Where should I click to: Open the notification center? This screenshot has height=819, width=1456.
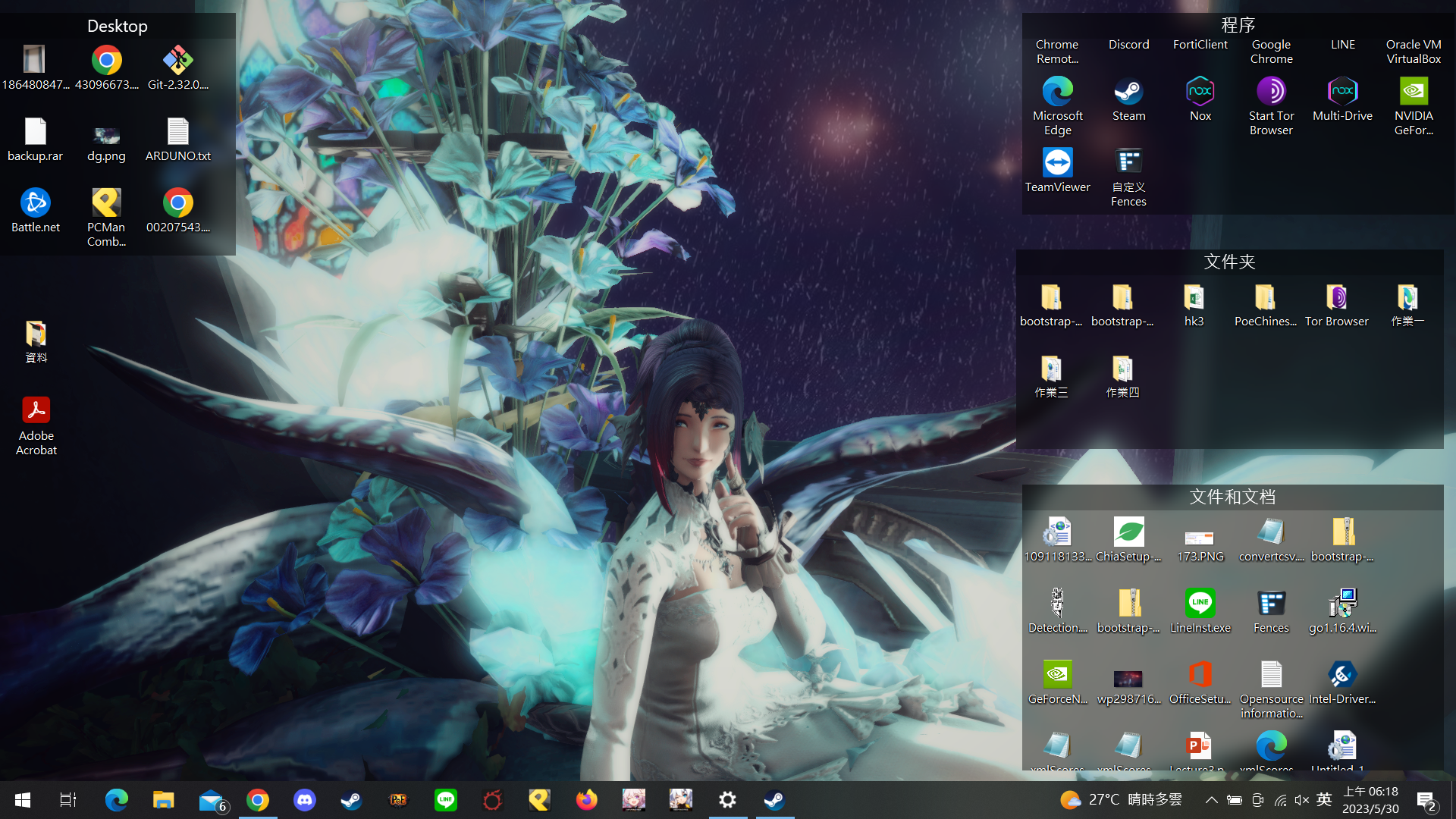pyautogui.click(x=1426, y=800)
